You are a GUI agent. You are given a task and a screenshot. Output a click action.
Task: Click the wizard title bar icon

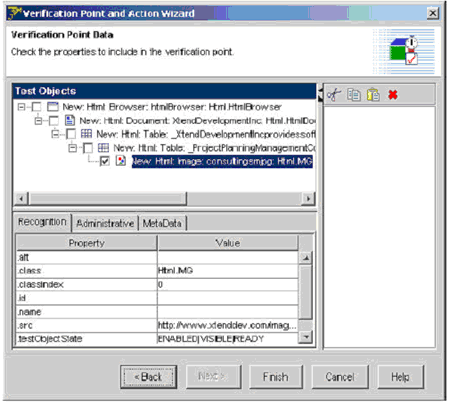coord(14,13)
